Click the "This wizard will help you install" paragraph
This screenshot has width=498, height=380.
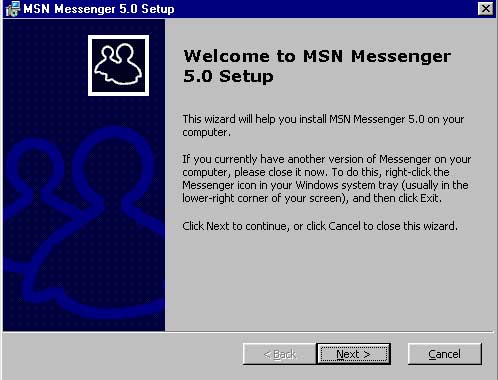(x=323, y=126)
